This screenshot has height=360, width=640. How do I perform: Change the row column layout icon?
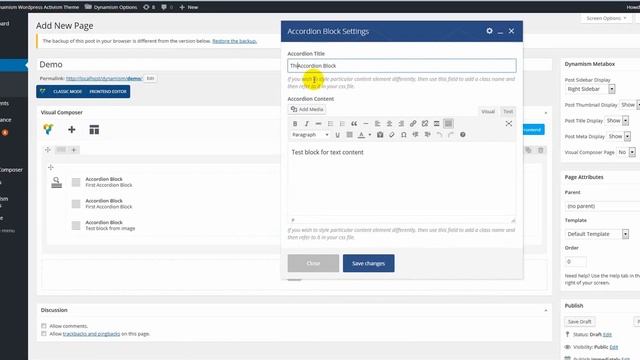61,150
